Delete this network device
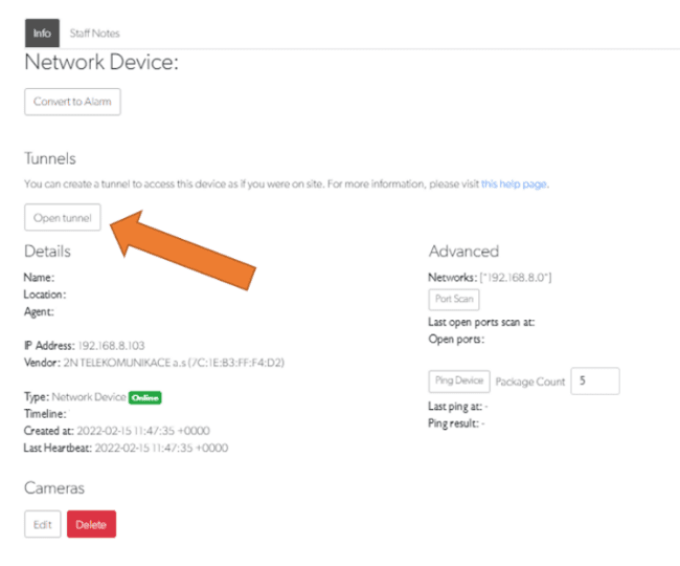The height and width of the screenshot is (566, 680). click(x=91, y=523)
